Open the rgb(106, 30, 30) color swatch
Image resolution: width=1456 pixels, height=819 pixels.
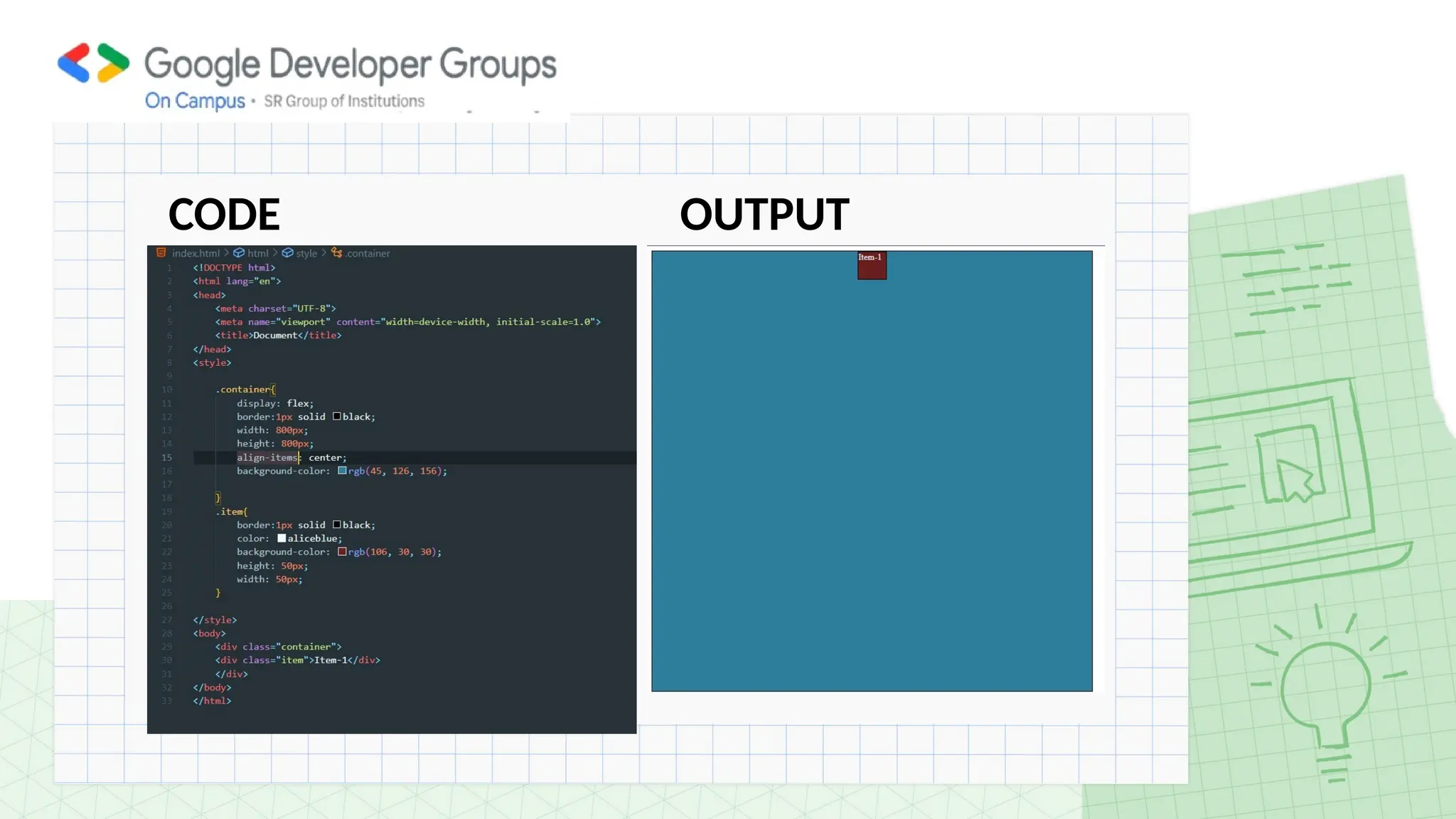pos(342,552)
